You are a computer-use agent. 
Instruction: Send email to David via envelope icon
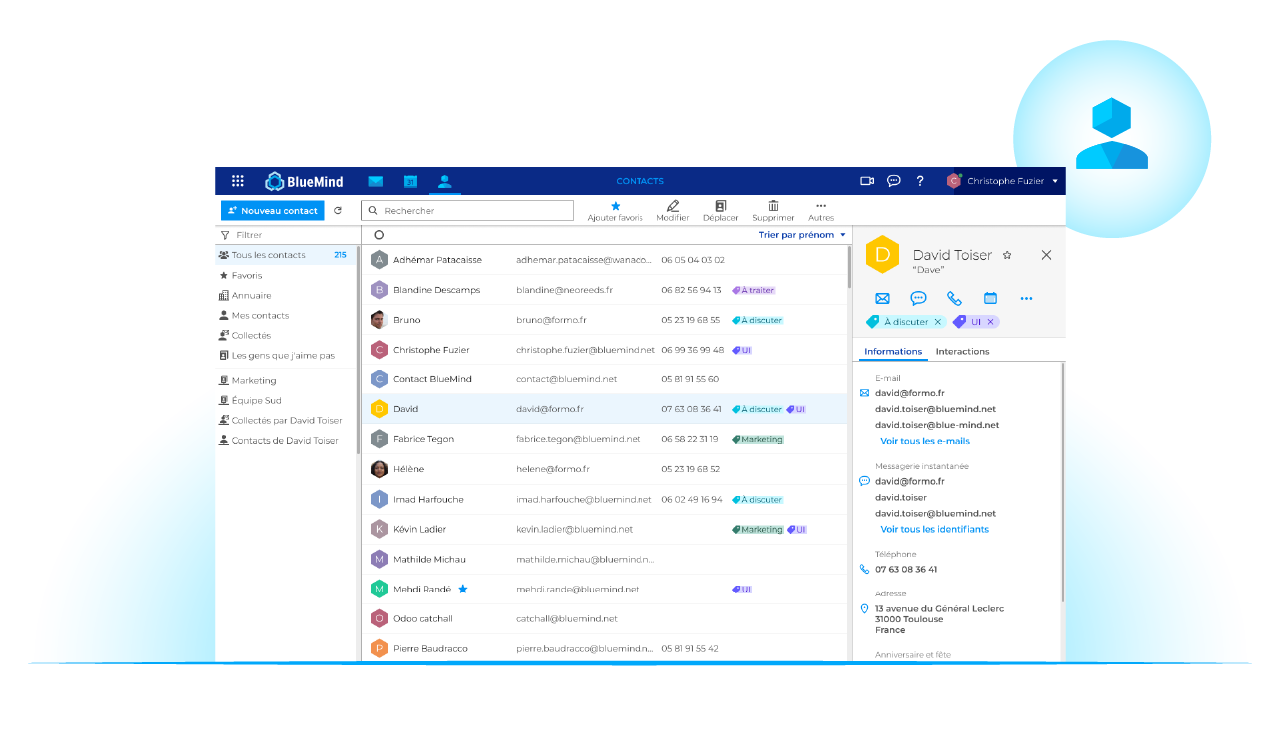[882, 298]
